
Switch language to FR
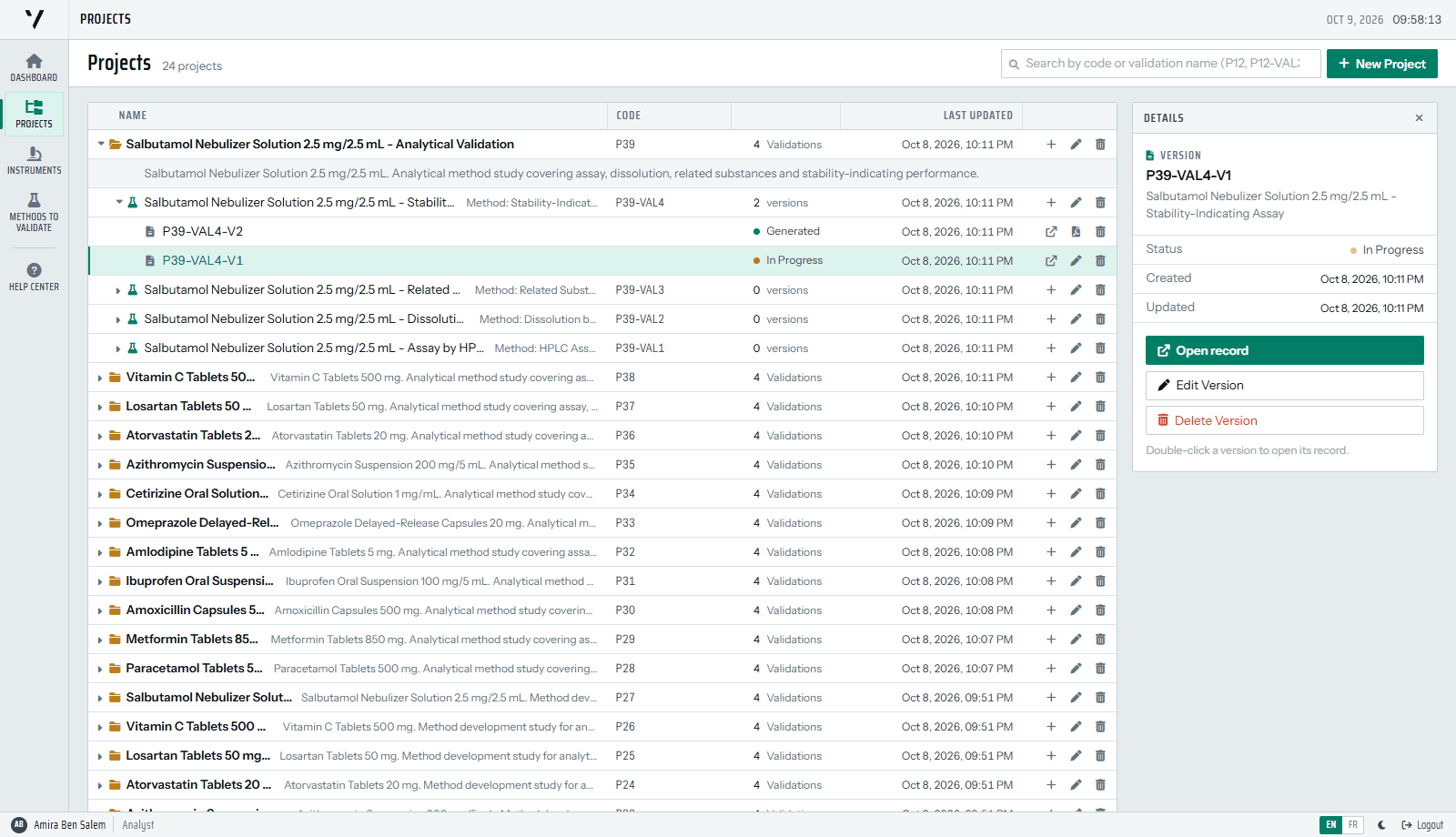pos(1353,825)
